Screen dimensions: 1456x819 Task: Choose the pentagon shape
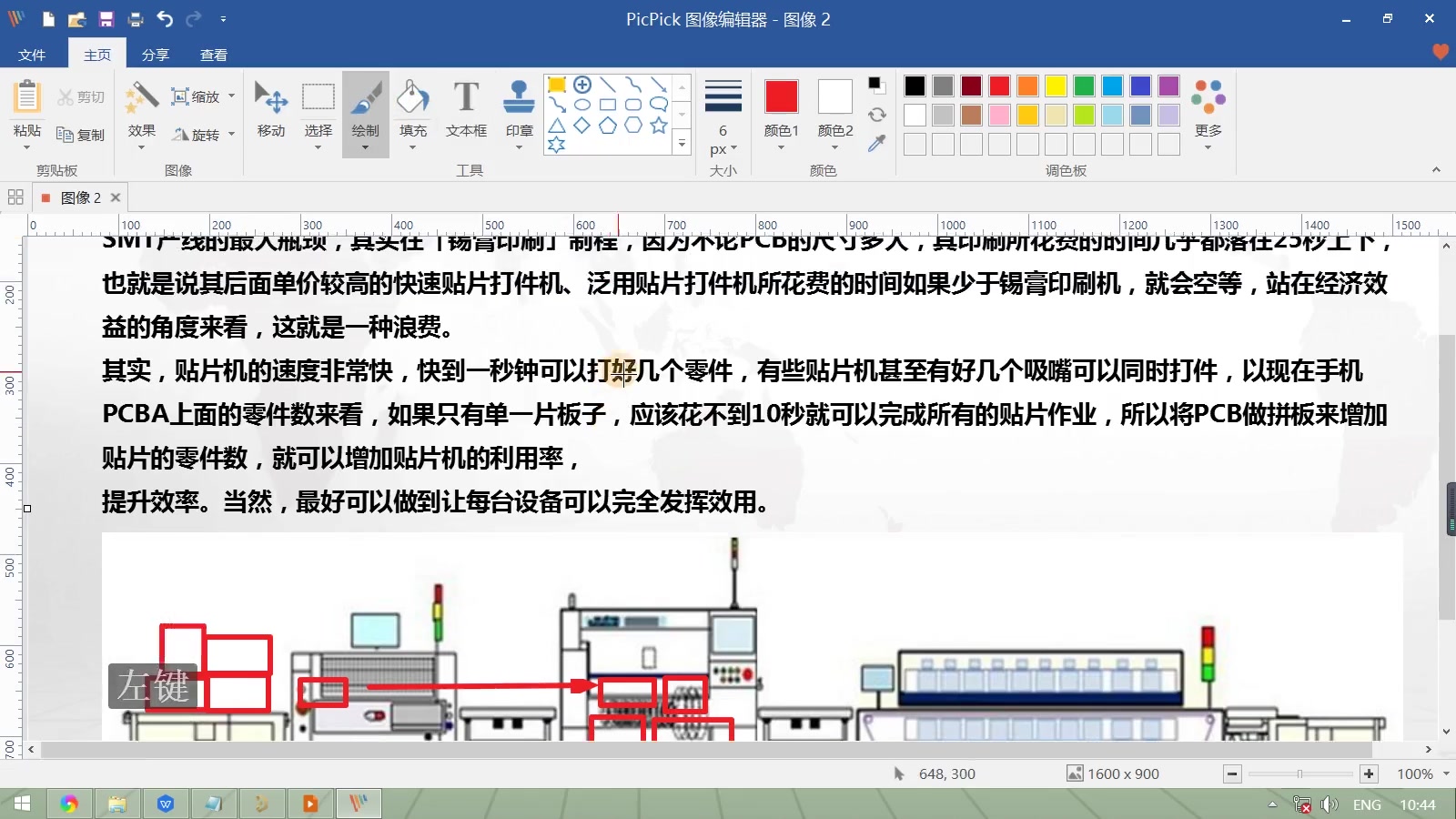click(608, 125)
